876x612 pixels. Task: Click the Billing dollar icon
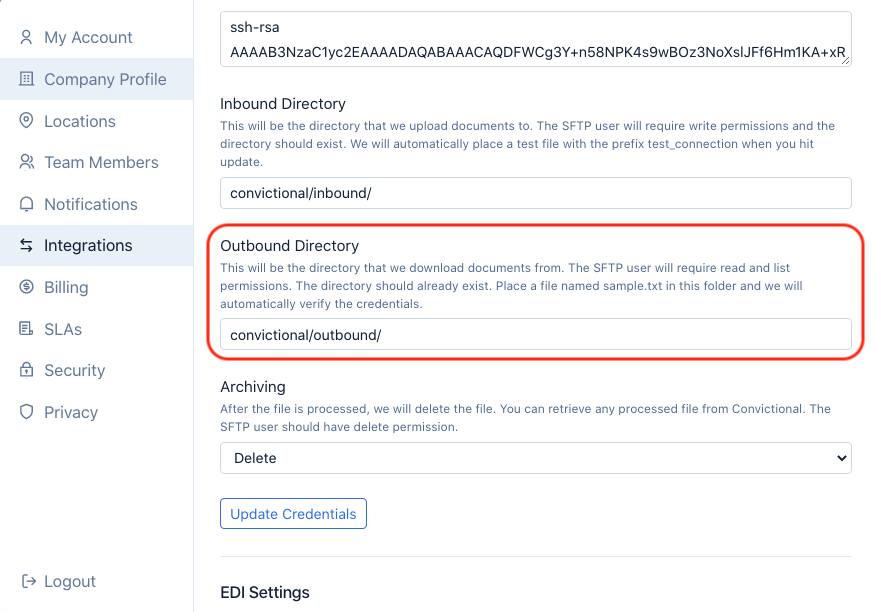point(27,287)
